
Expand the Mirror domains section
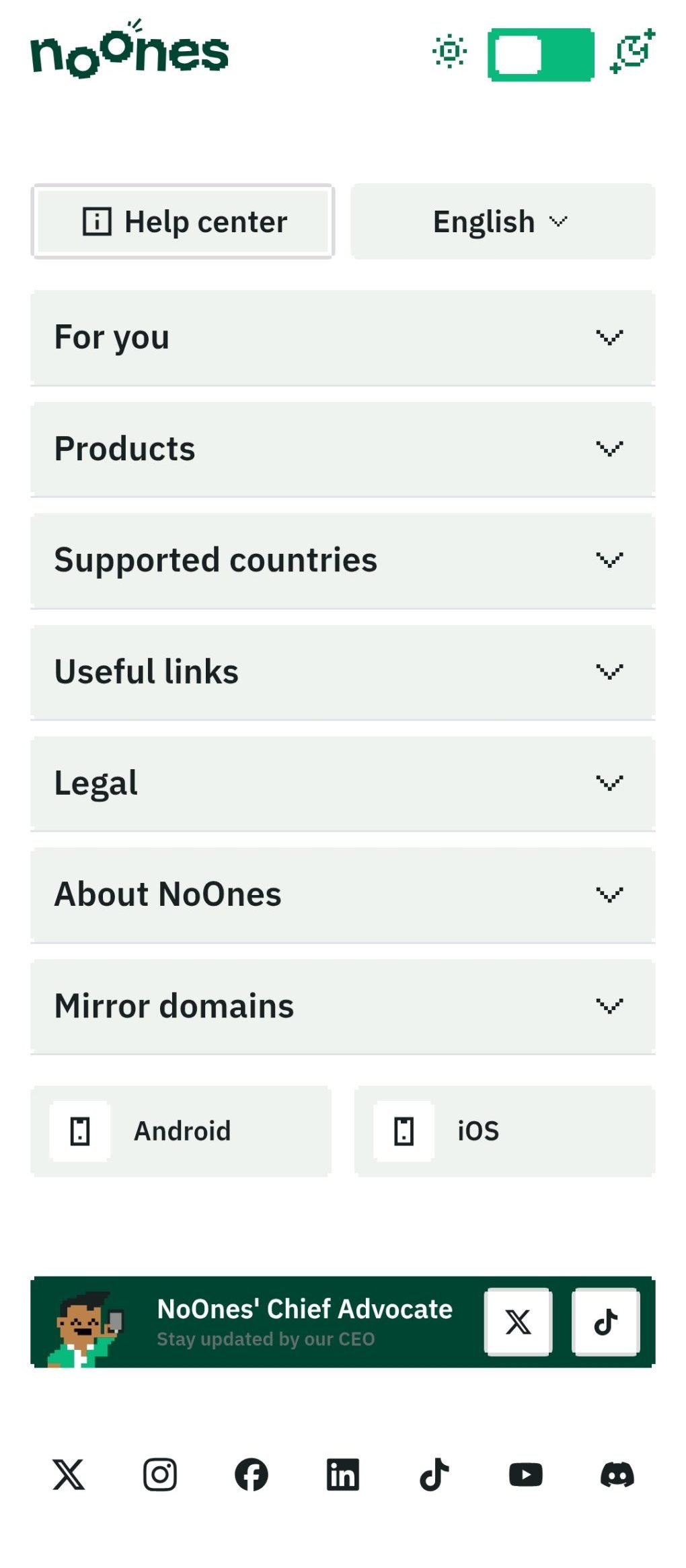(x=342, y=1006)
